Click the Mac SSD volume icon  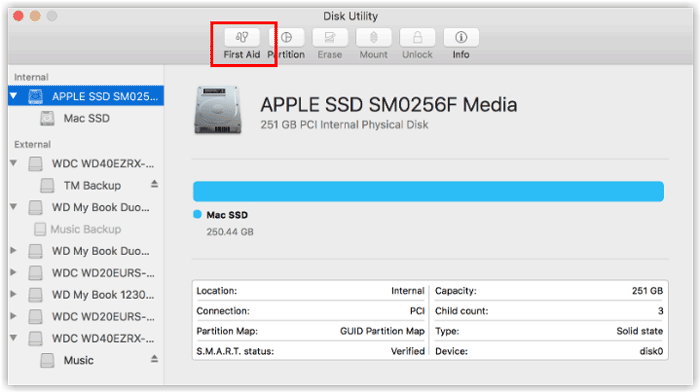click(x=47, y=118)
